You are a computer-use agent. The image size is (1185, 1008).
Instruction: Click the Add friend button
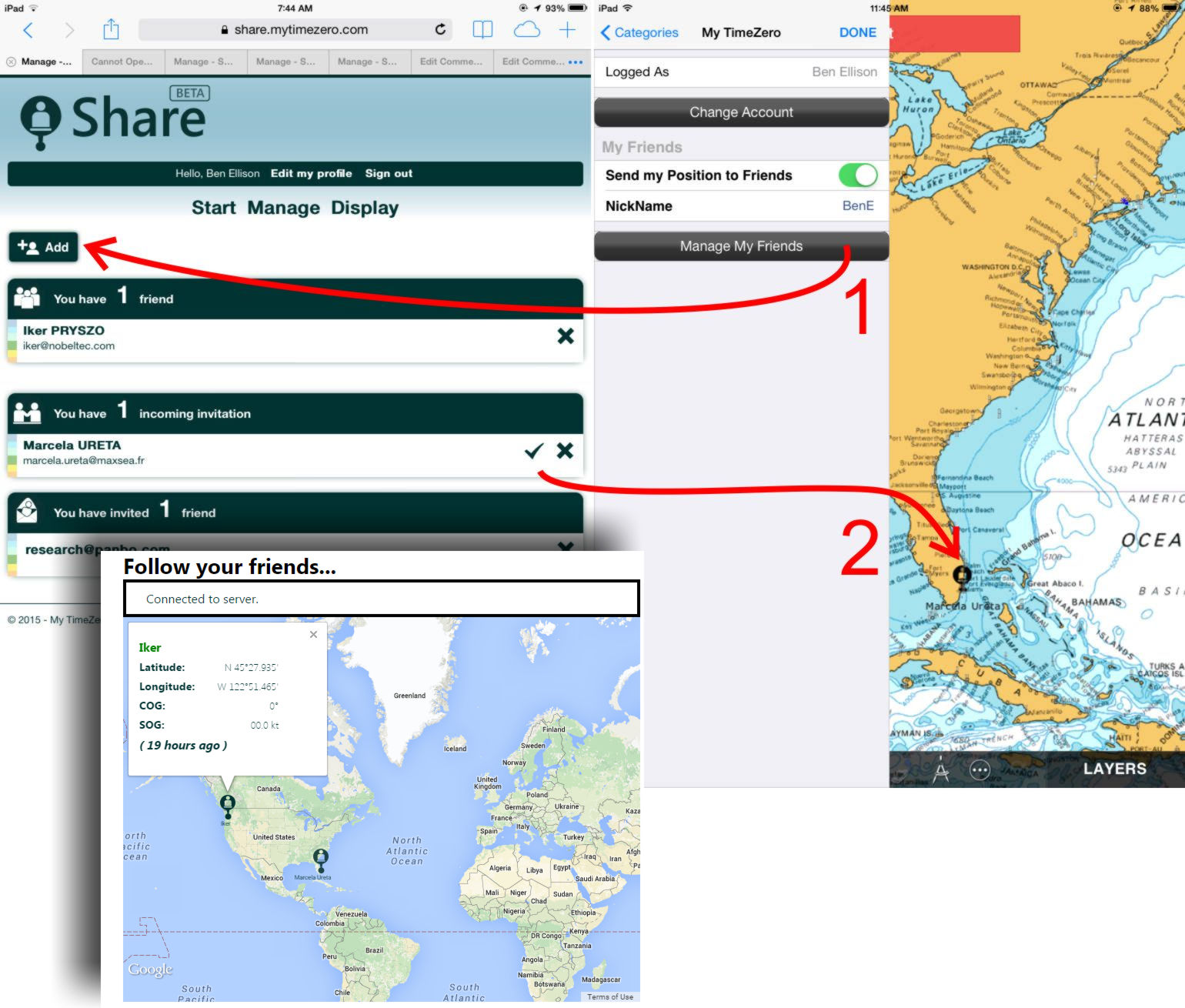click(x=43, y=247)
